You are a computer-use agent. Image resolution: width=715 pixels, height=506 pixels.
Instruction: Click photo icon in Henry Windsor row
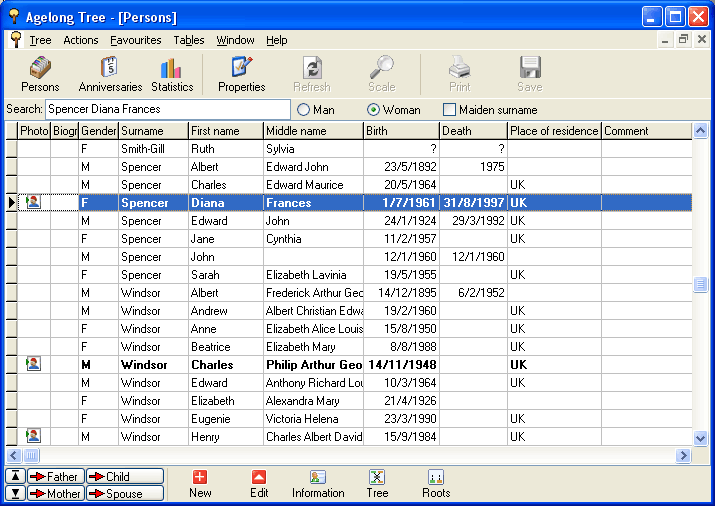click(33, 436)
